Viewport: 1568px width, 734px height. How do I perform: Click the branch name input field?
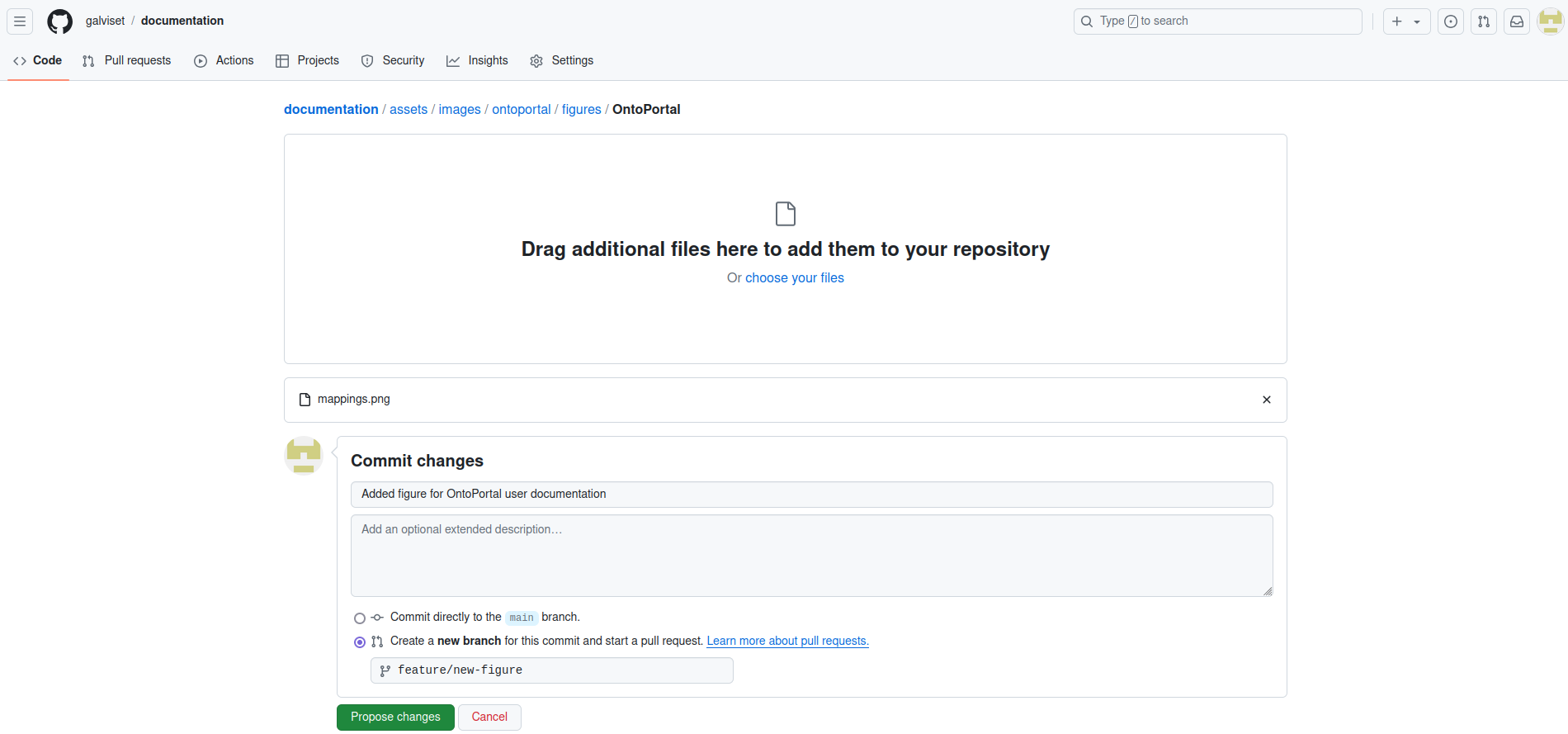tap(551, 670)
